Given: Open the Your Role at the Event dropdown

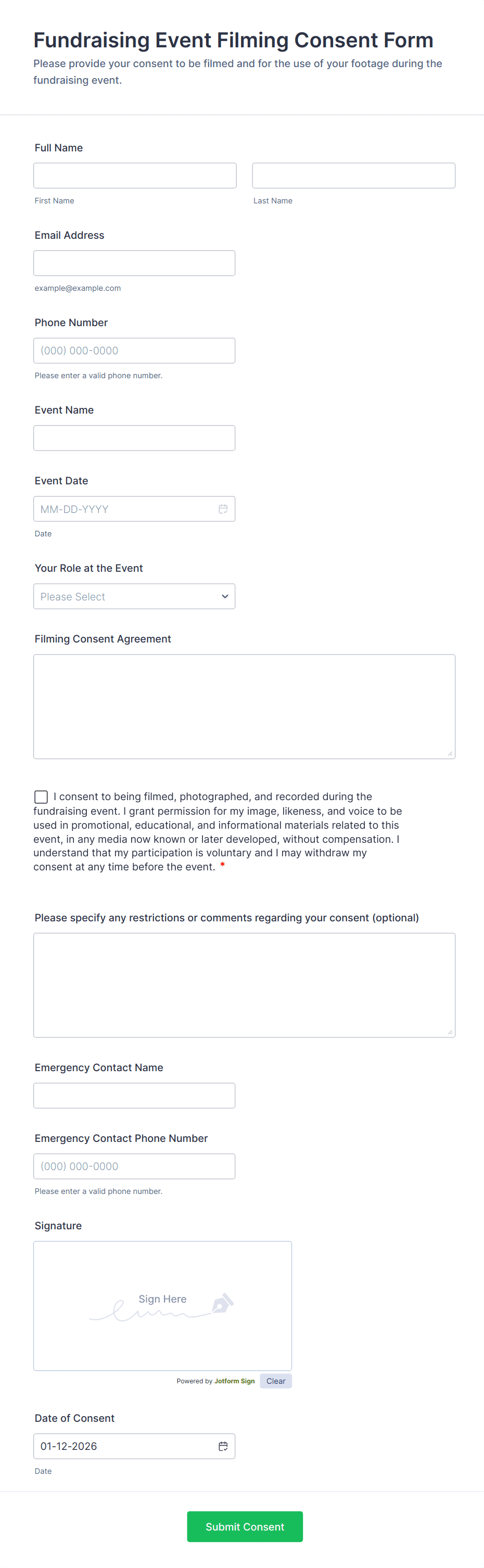Looking at the screenshot, I should [x=134, y=596].
